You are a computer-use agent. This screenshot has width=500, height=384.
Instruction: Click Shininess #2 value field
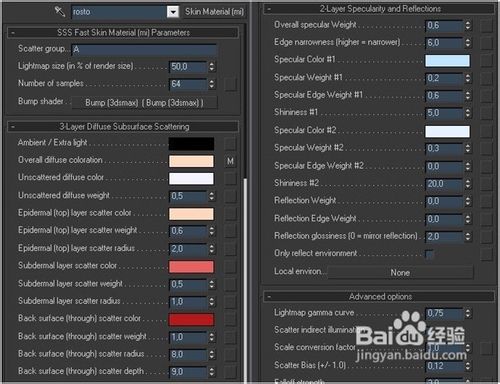444,184
